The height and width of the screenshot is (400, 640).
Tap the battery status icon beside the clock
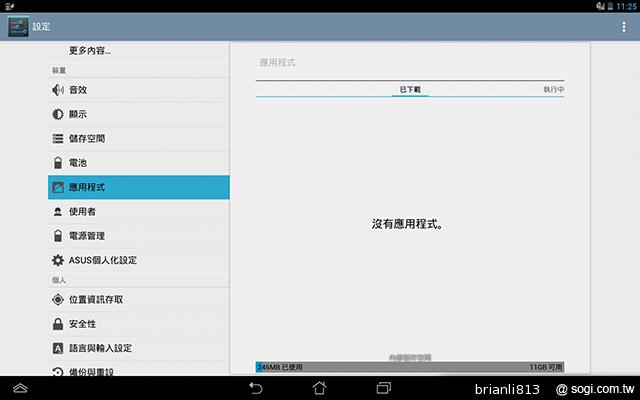610,6
